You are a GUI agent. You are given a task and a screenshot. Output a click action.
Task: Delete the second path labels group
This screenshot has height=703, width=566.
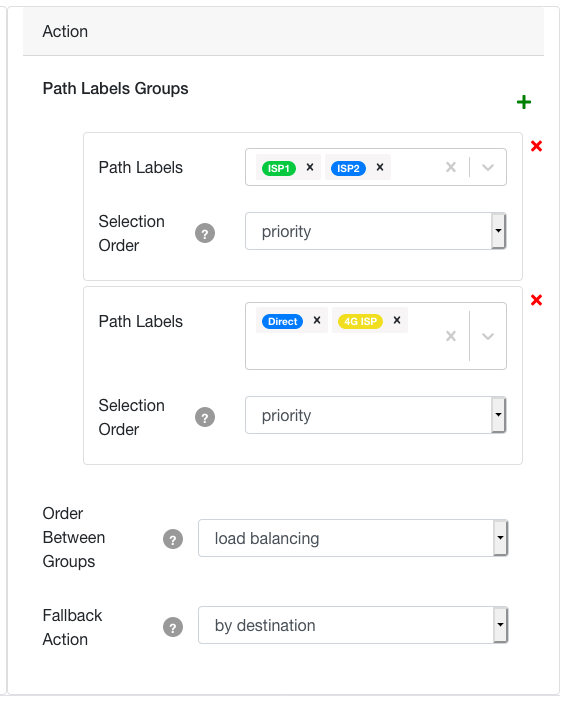click(536, 300)
